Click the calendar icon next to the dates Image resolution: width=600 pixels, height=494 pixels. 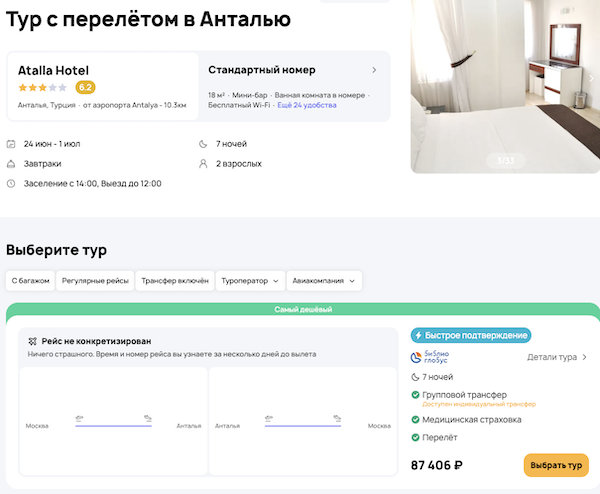pyautogui.click(x=11, y=143)
